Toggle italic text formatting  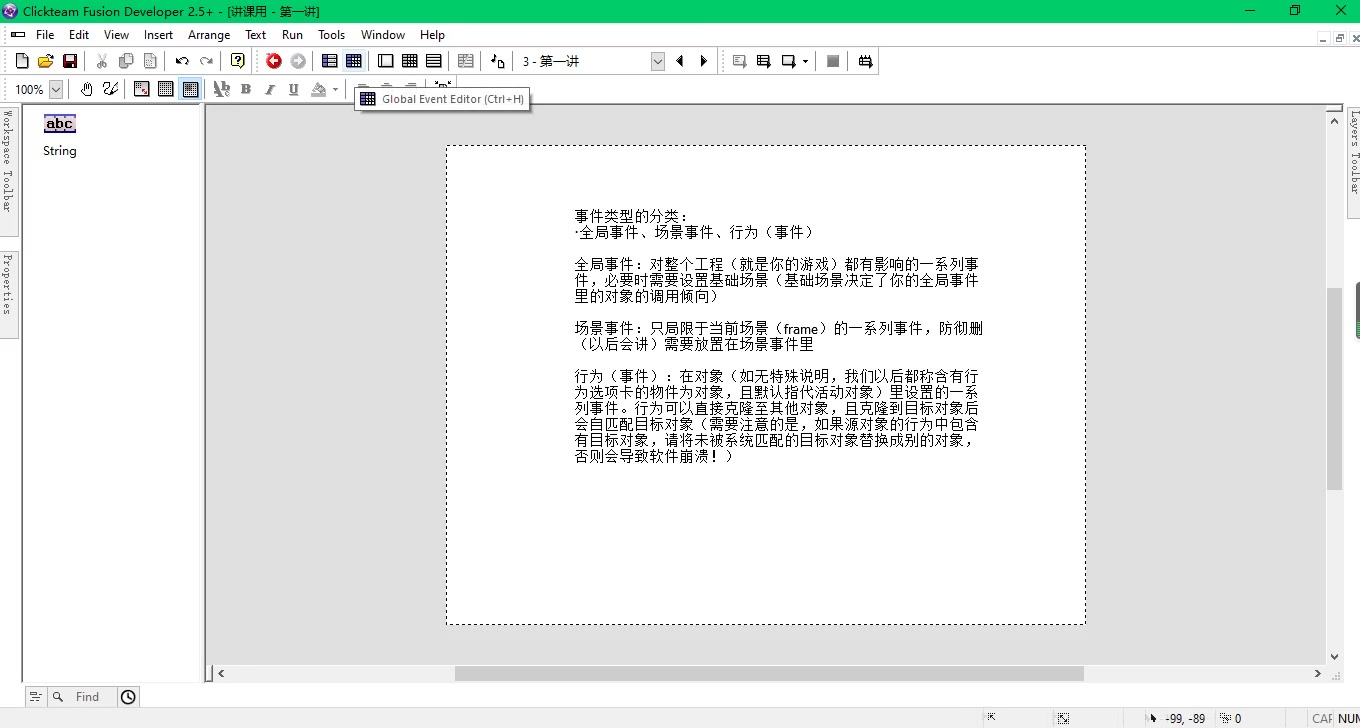[269, 89]
